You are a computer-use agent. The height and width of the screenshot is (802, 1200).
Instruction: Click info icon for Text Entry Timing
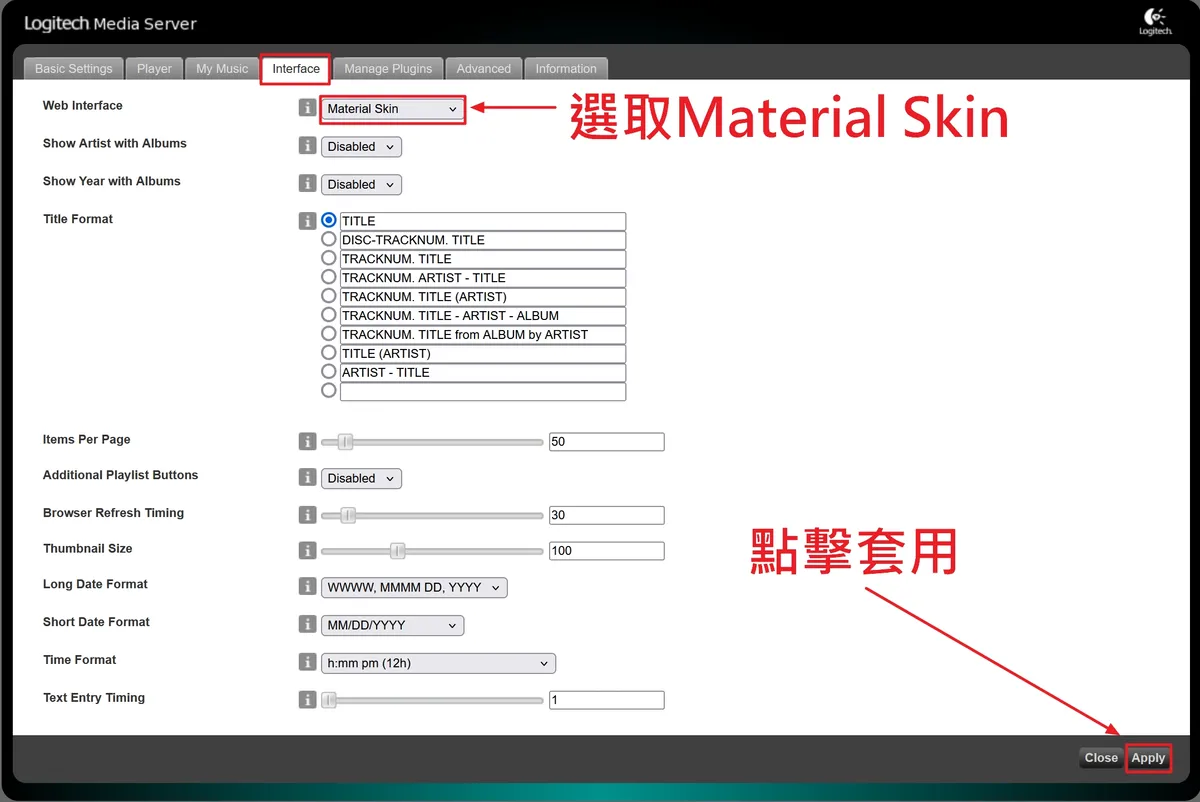(x=307, y=700)
